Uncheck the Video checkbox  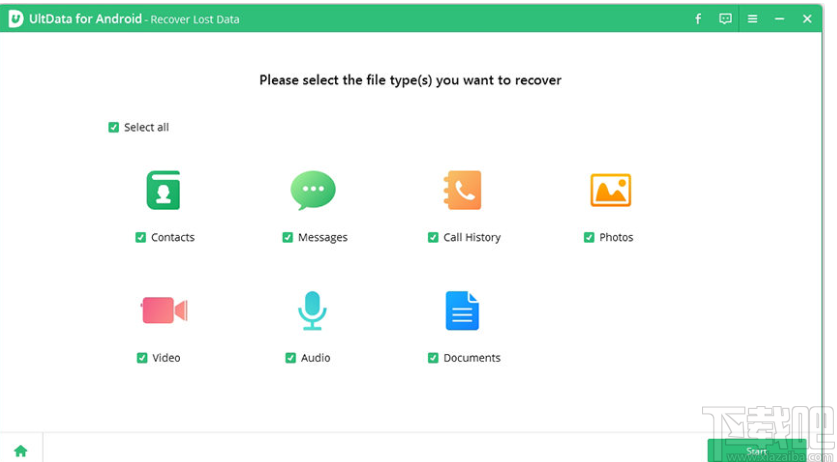142,358
